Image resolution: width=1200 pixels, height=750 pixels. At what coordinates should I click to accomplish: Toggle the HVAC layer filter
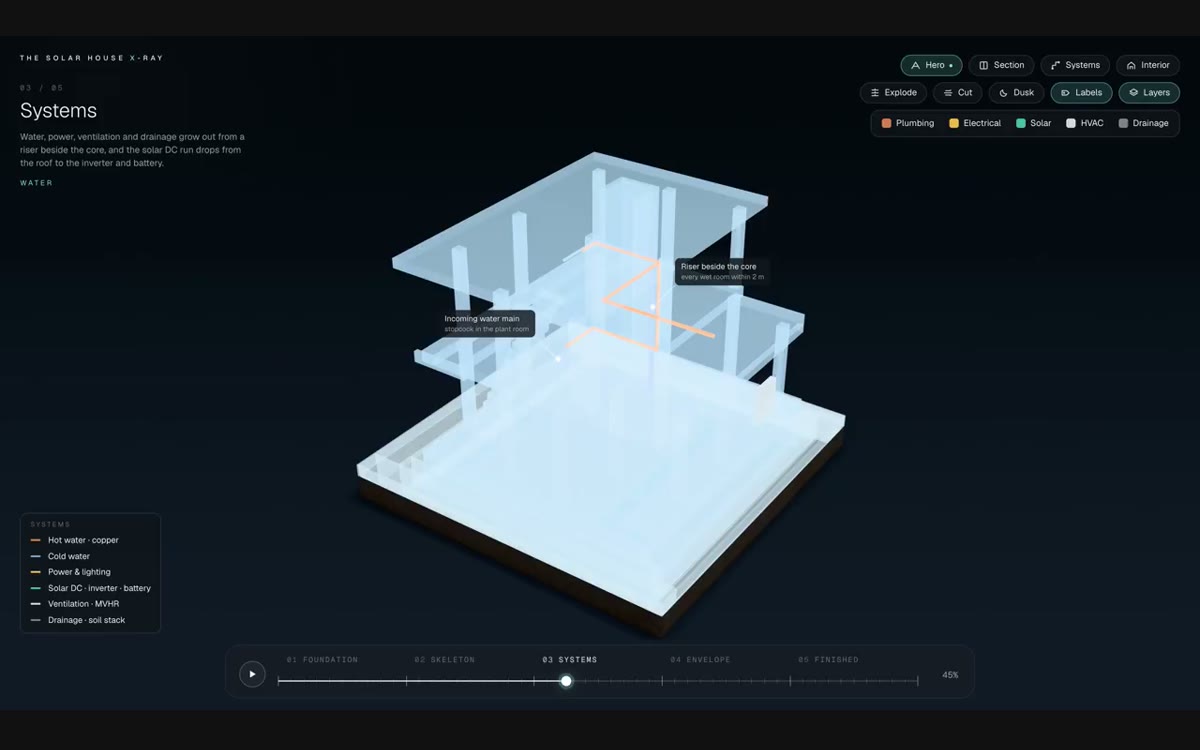tap(1085, 123)
